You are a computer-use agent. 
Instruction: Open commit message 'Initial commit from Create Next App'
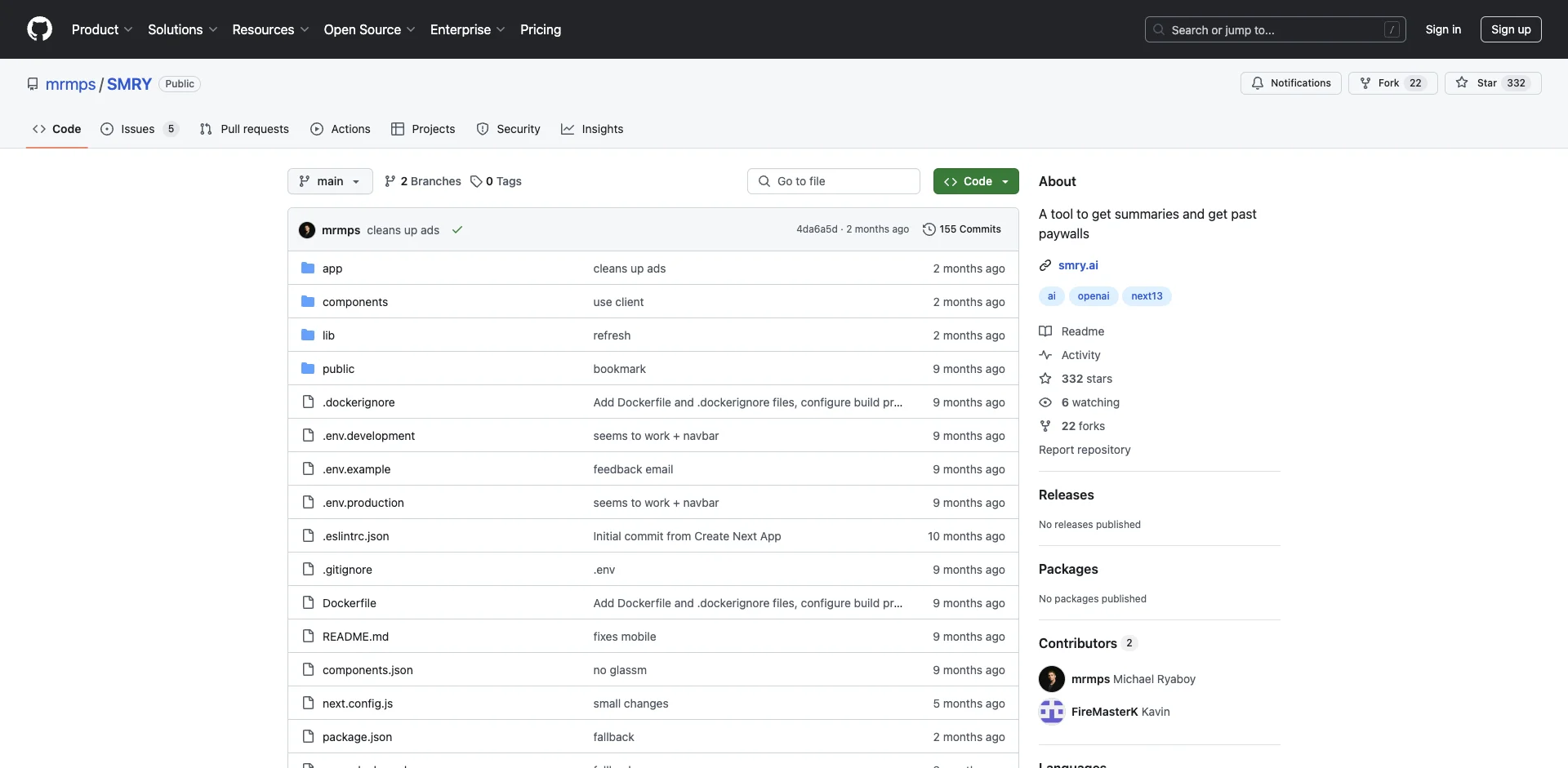(687, 536)
